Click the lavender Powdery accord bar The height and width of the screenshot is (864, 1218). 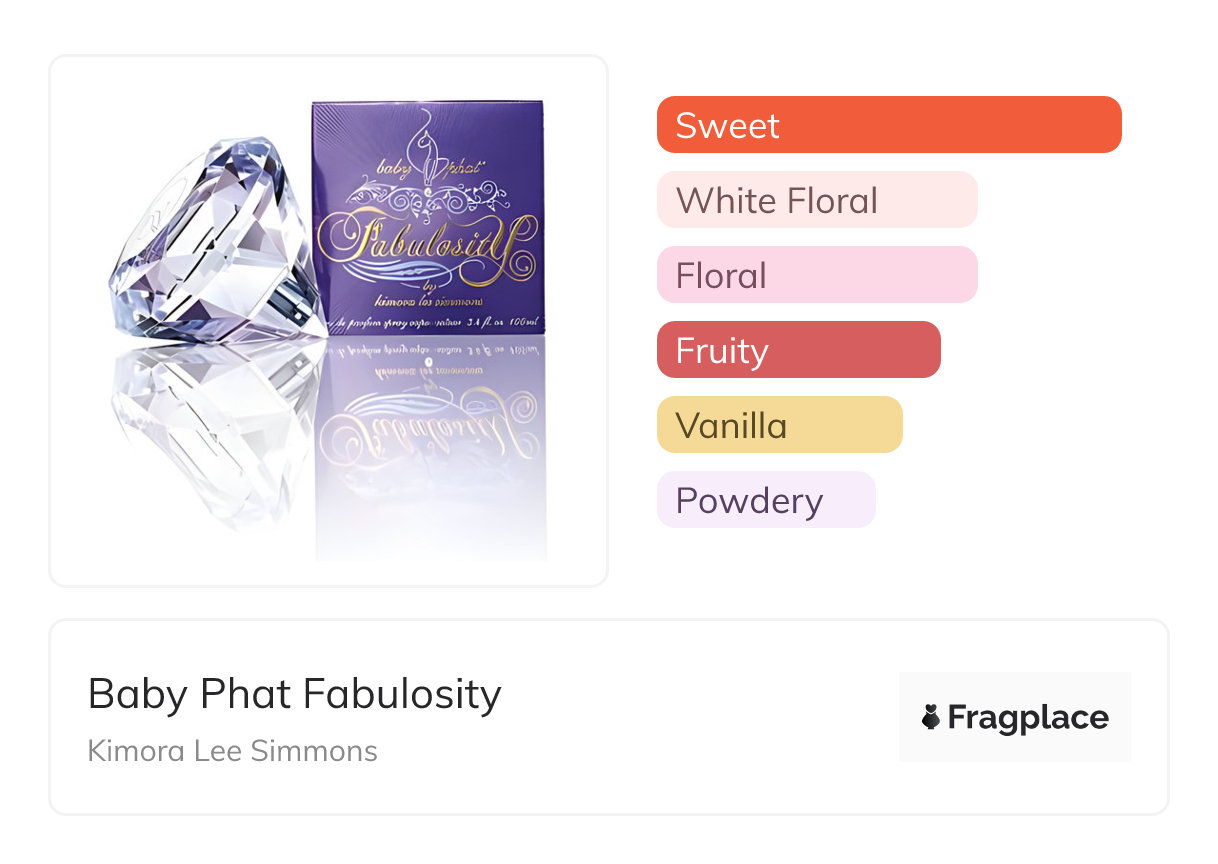pyautogui.click(x=765, y=500)
